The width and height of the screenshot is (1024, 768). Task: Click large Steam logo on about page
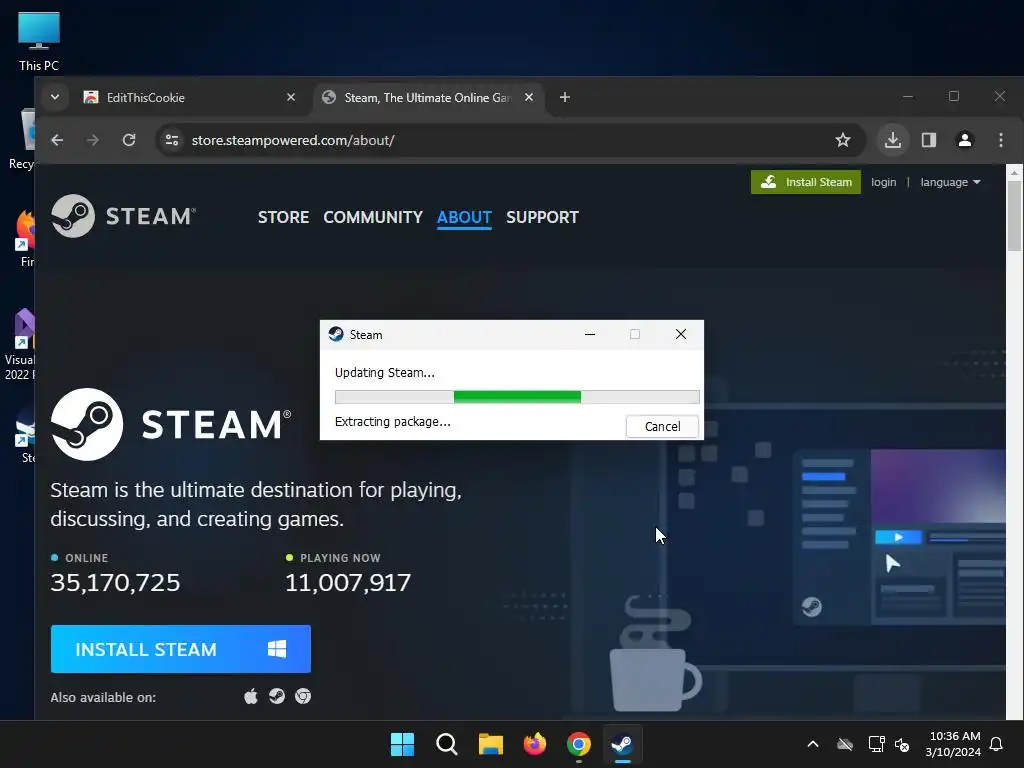171,424
